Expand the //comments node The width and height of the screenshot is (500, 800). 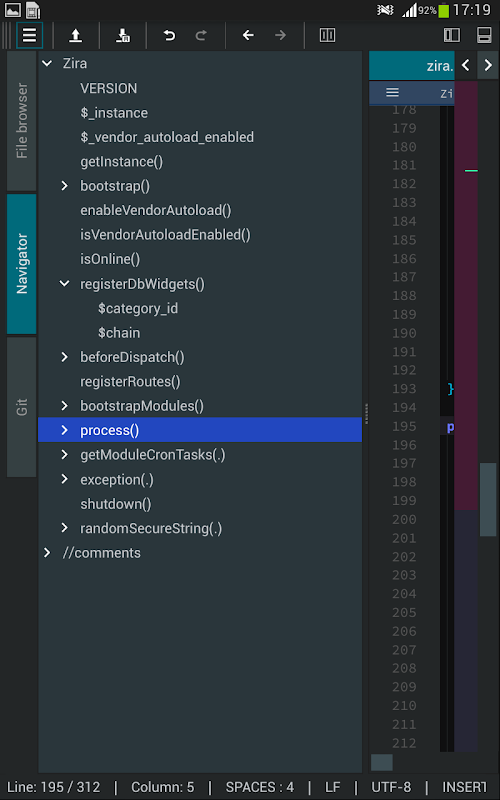pyautogui.click(x=47, y=553)
